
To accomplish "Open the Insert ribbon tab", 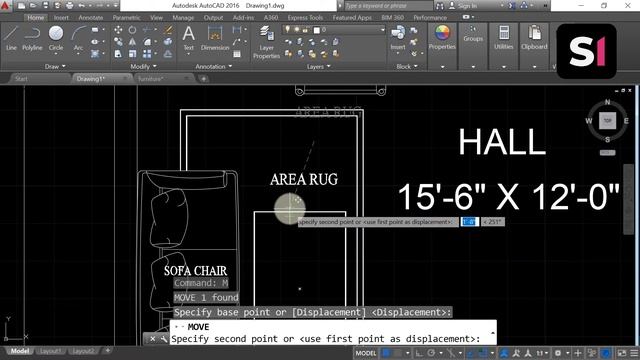I will tap(61, 18).
